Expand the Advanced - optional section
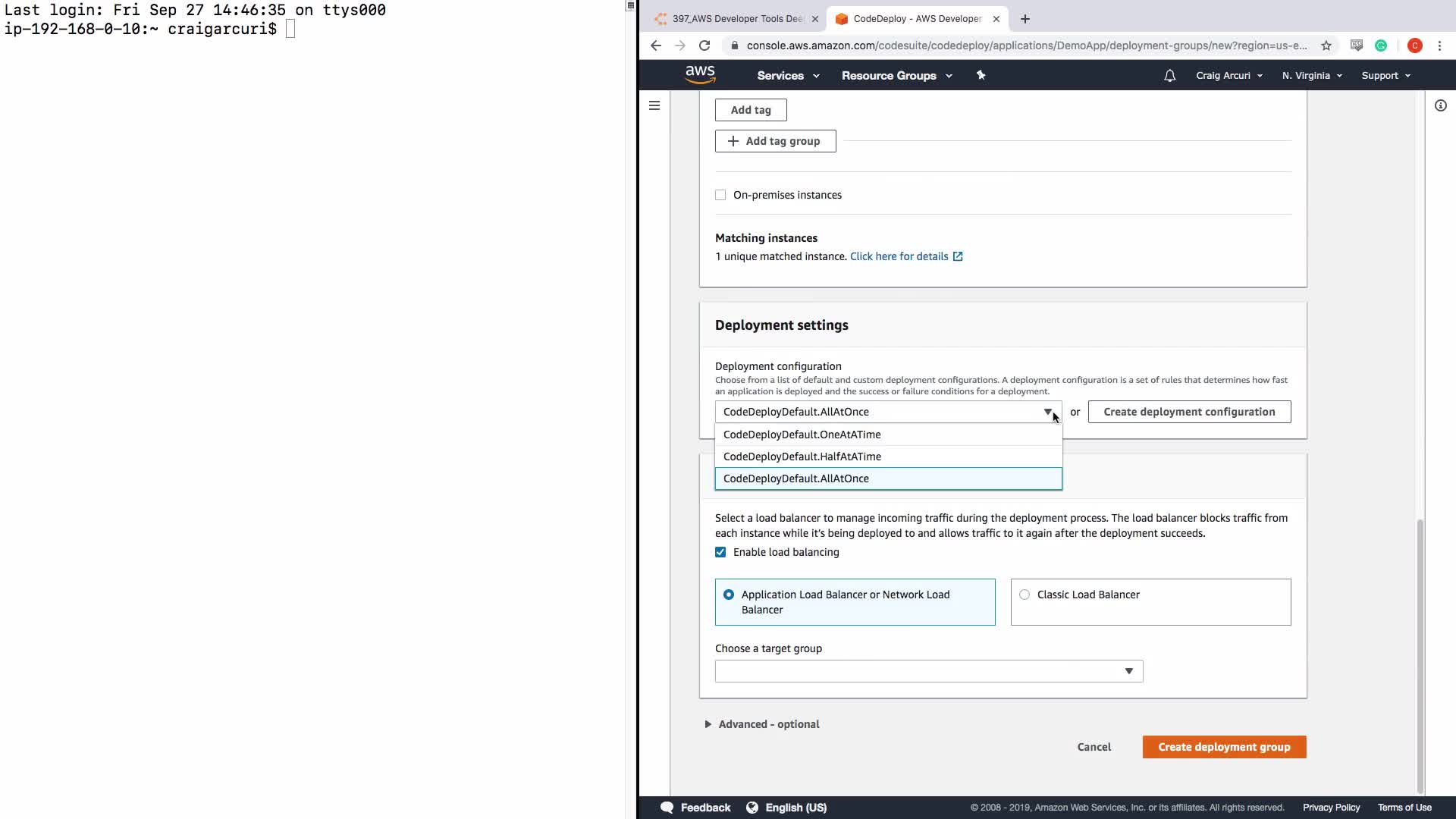Screen dimensions: 1456x819 pos(768,724)
